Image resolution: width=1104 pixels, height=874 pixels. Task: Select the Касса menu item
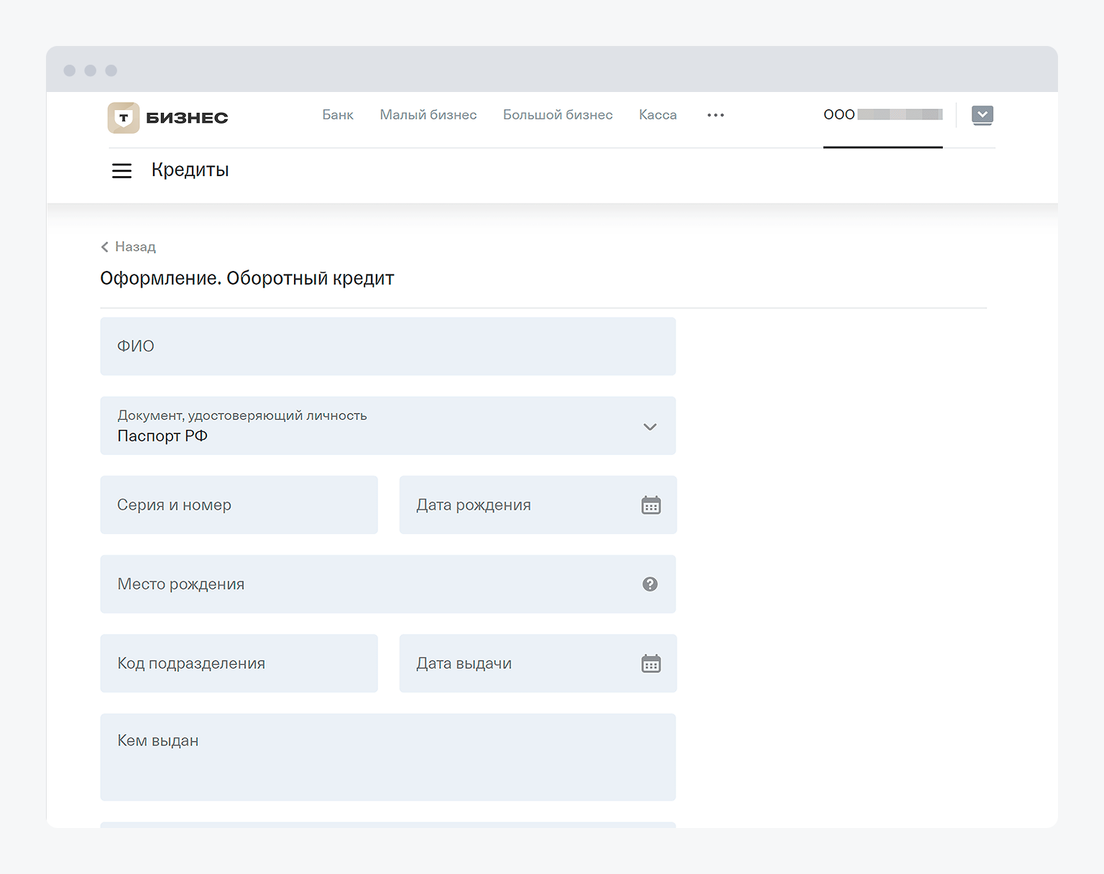point(658,115)
